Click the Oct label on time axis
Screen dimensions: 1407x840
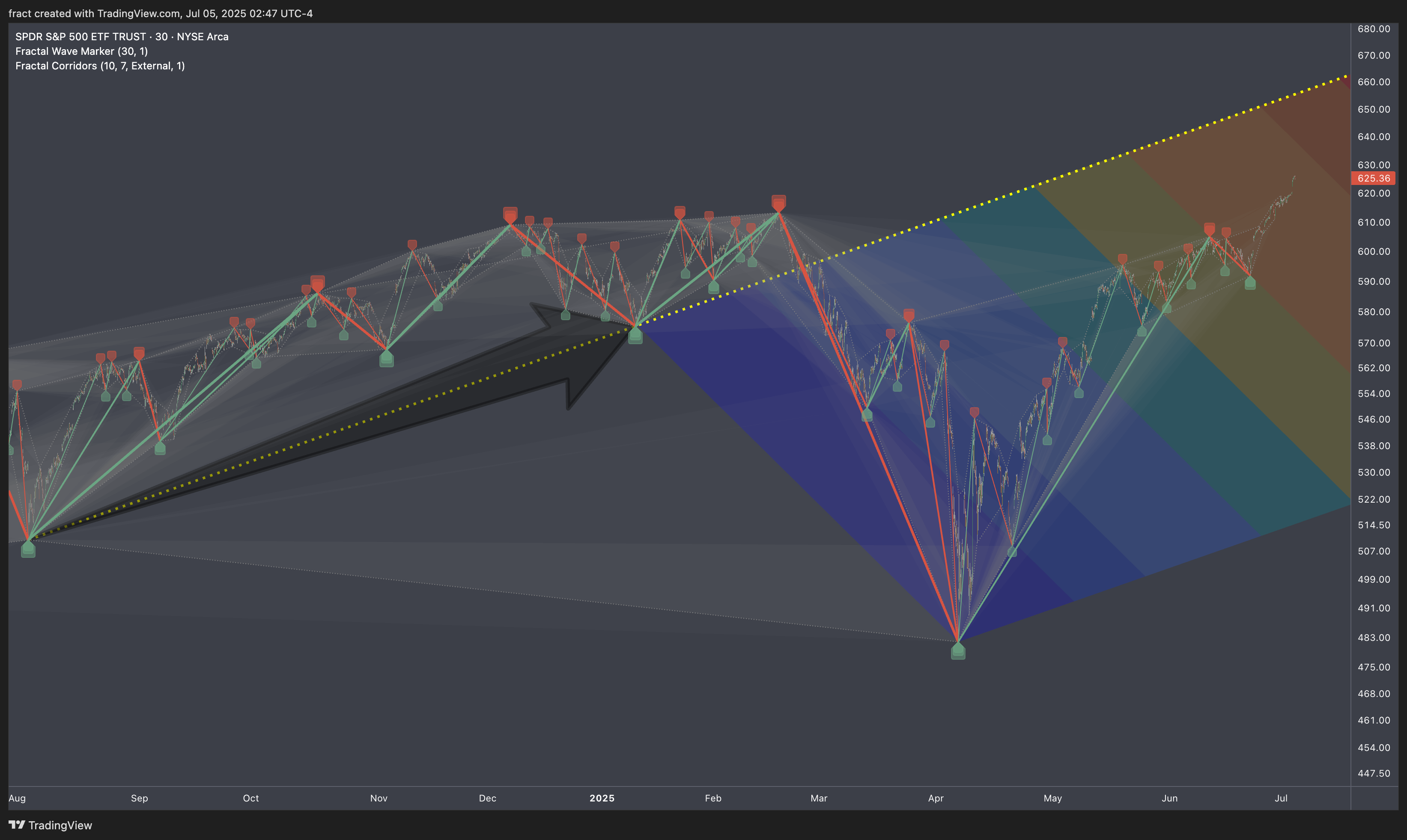(x=251, y=798)
